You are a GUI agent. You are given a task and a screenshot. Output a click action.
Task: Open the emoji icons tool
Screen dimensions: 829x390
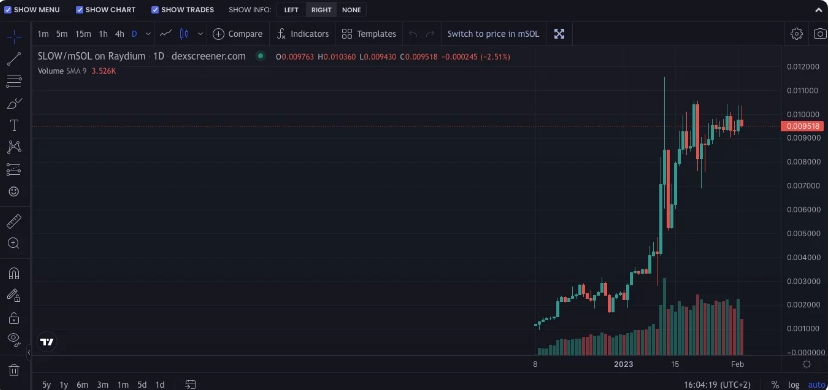14,191
